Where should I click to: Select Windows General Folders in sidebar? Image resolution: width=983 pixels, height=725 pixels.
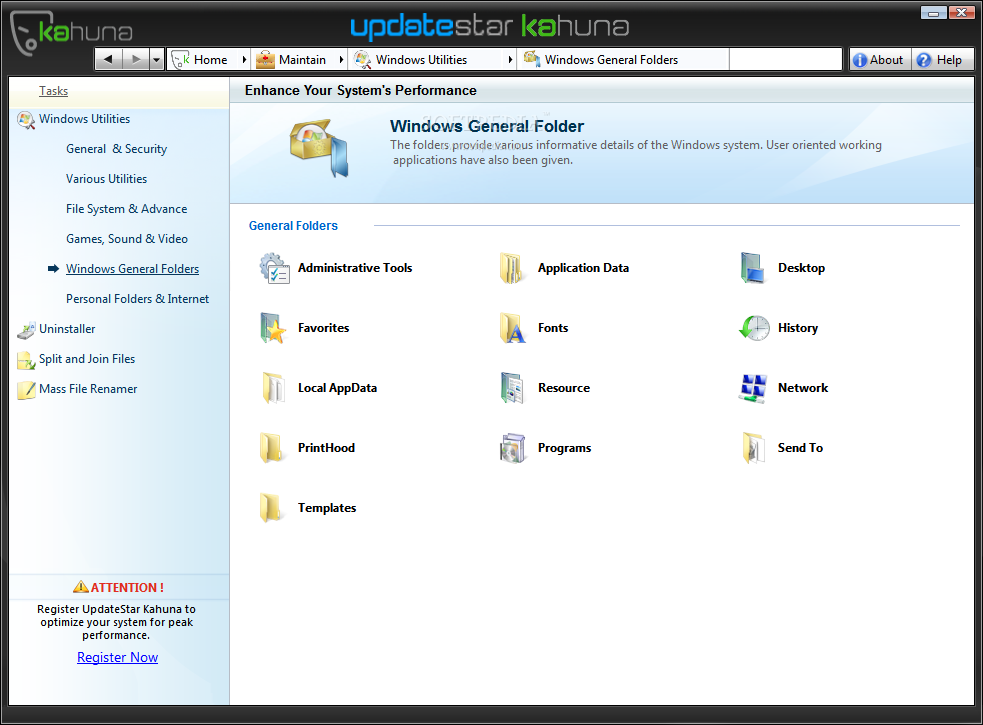tap(132, 269)
